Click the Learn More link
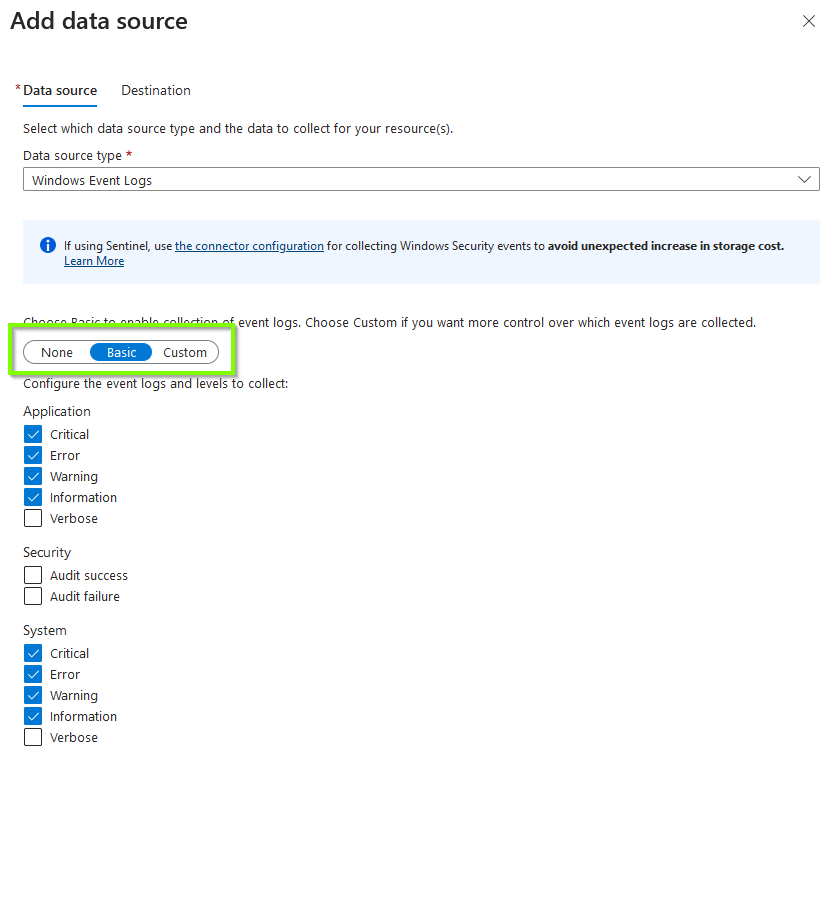The height and width of the screenshot is (897, 833). (93, 260)
